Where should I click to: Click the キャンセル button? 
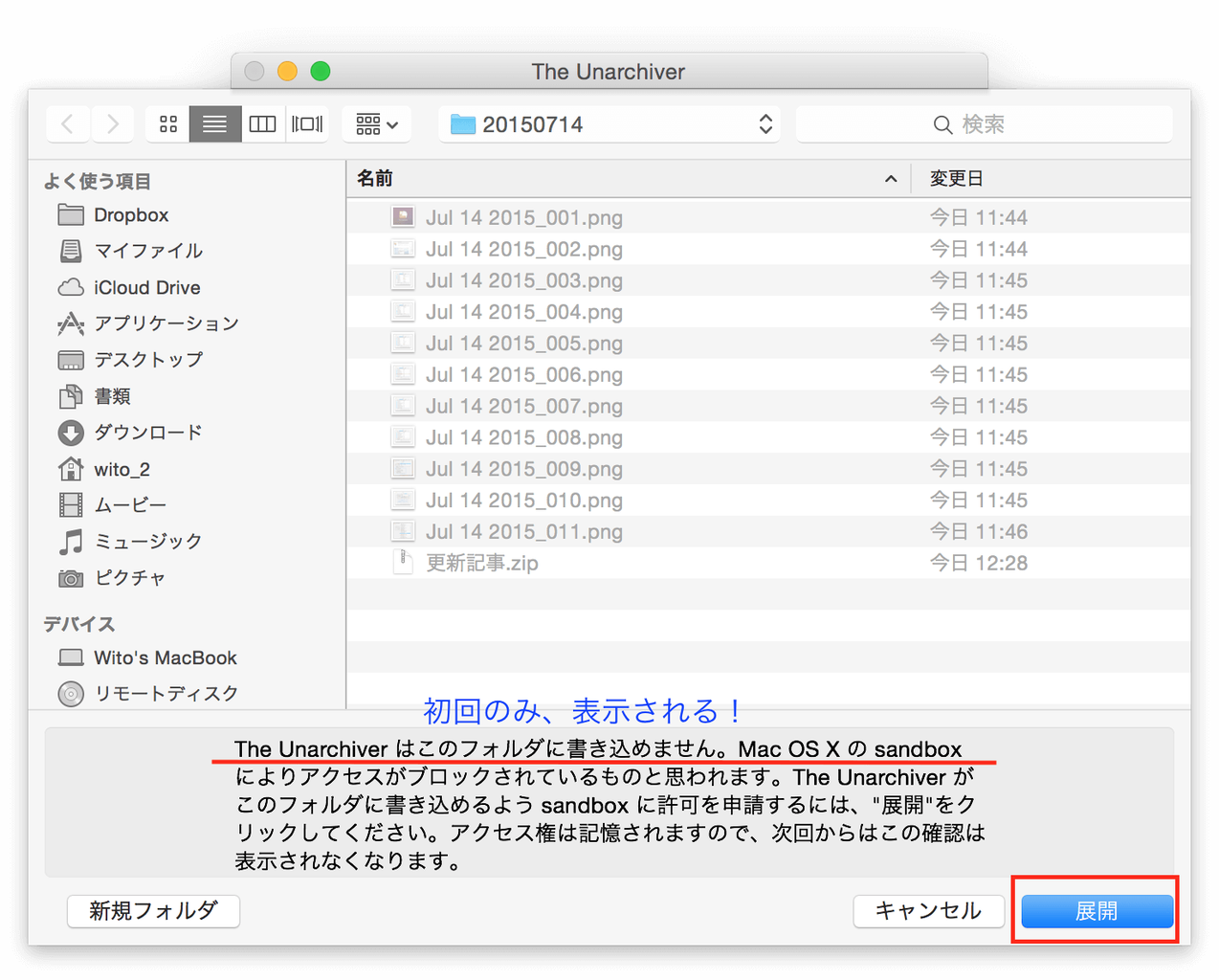click(x=928, y=911)
